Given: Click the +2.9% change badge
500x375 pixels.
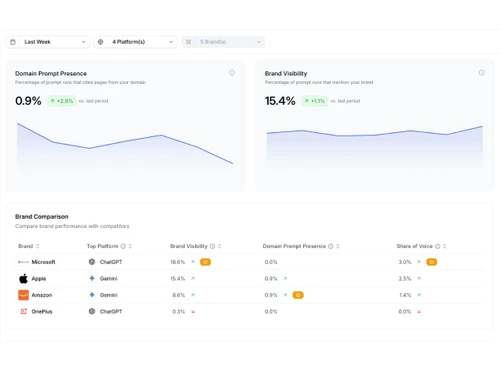Looking at the screenshot, I should [62, 101].
